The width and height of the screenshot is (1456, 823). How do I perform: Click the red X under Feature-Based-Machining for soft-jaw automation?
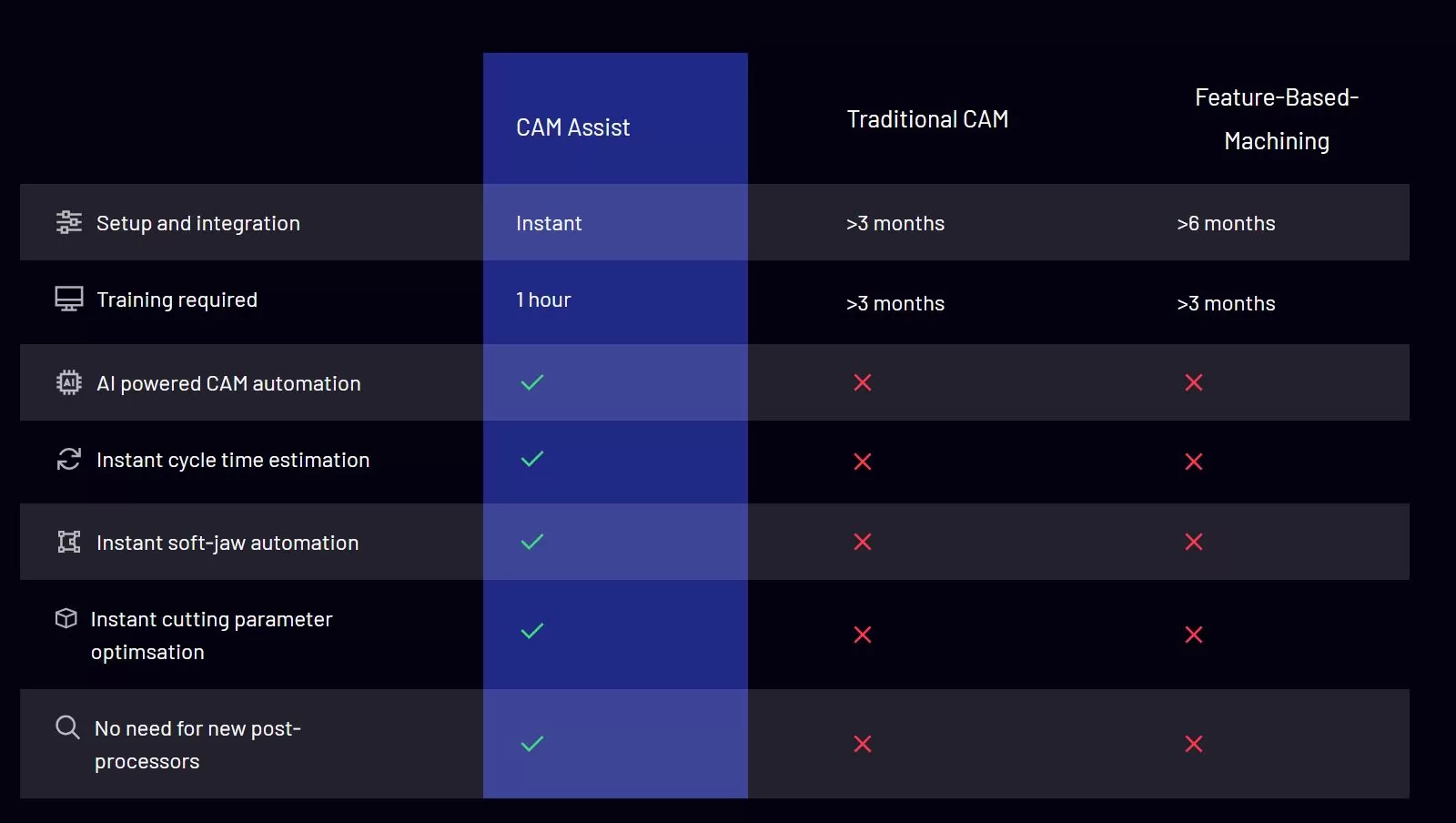pyautogui.click(x=1194, y=542)
